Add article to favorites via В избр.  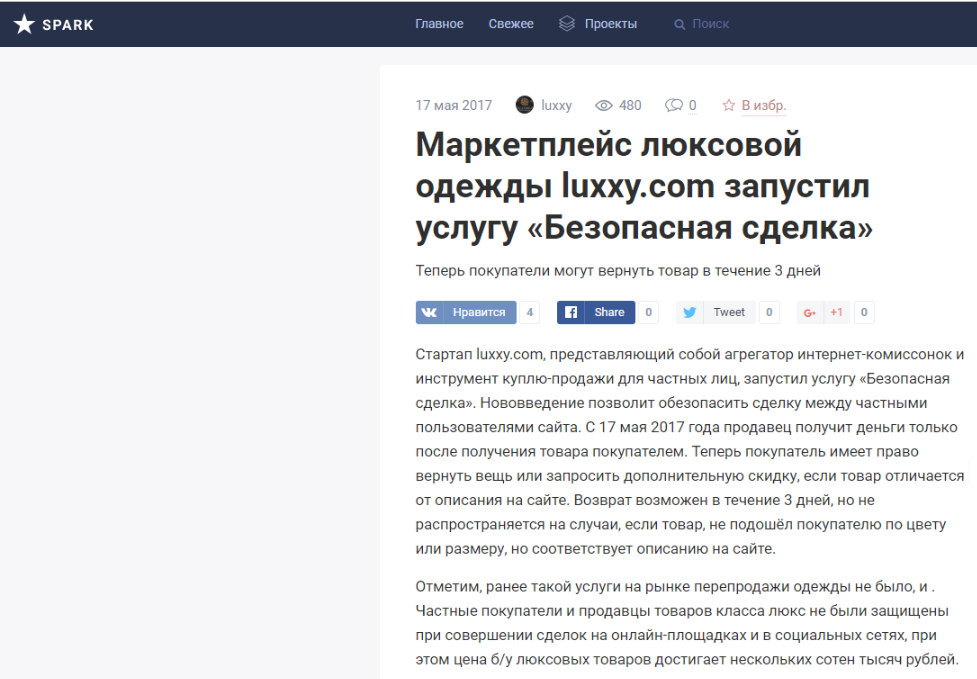pos(763,105)
